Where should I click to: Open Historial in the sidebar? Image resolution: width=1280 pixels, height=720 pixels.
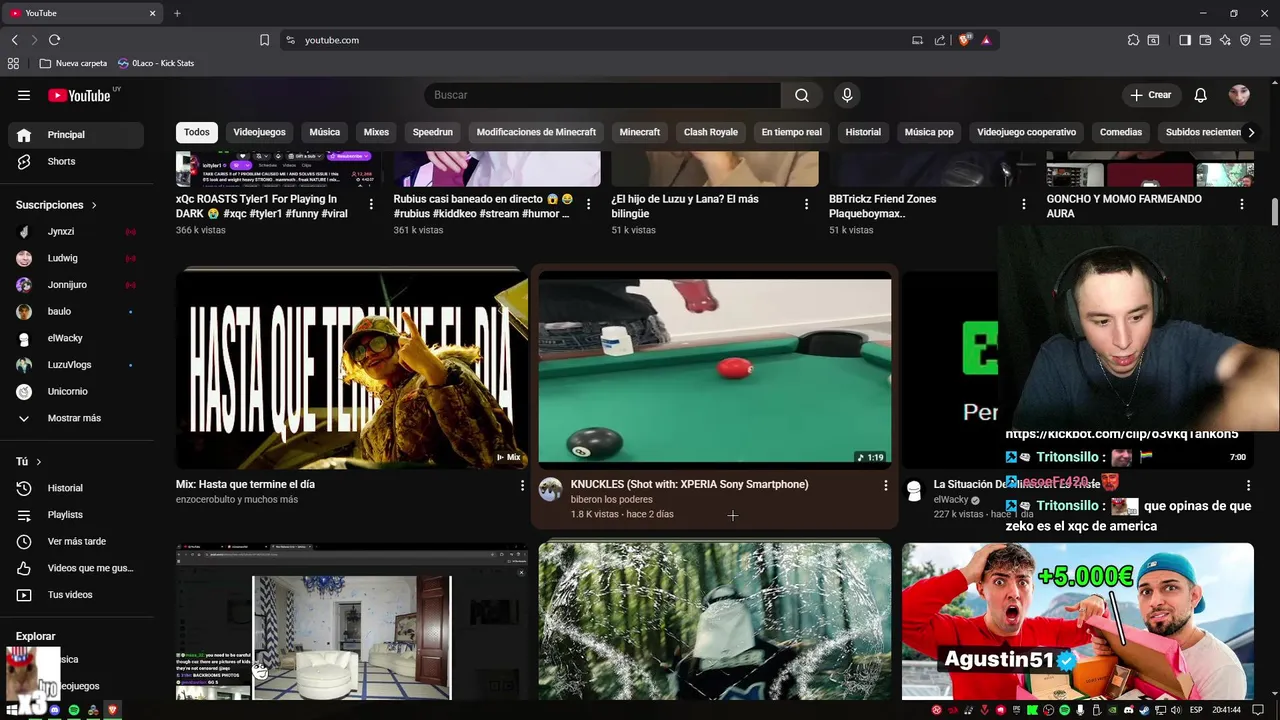coord(76,488)
